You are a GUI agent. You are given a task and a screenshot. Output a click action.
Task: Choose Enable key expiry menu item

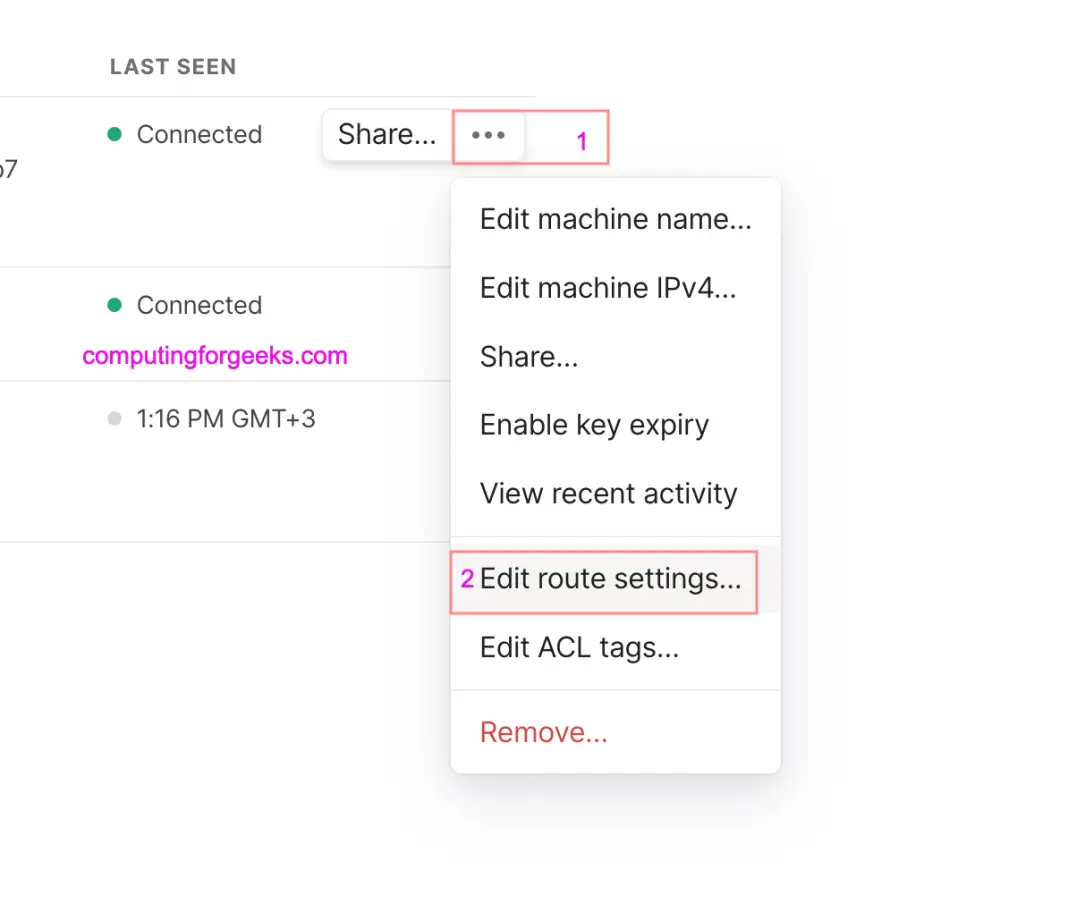pyautogui.click(x=616, y=425)
